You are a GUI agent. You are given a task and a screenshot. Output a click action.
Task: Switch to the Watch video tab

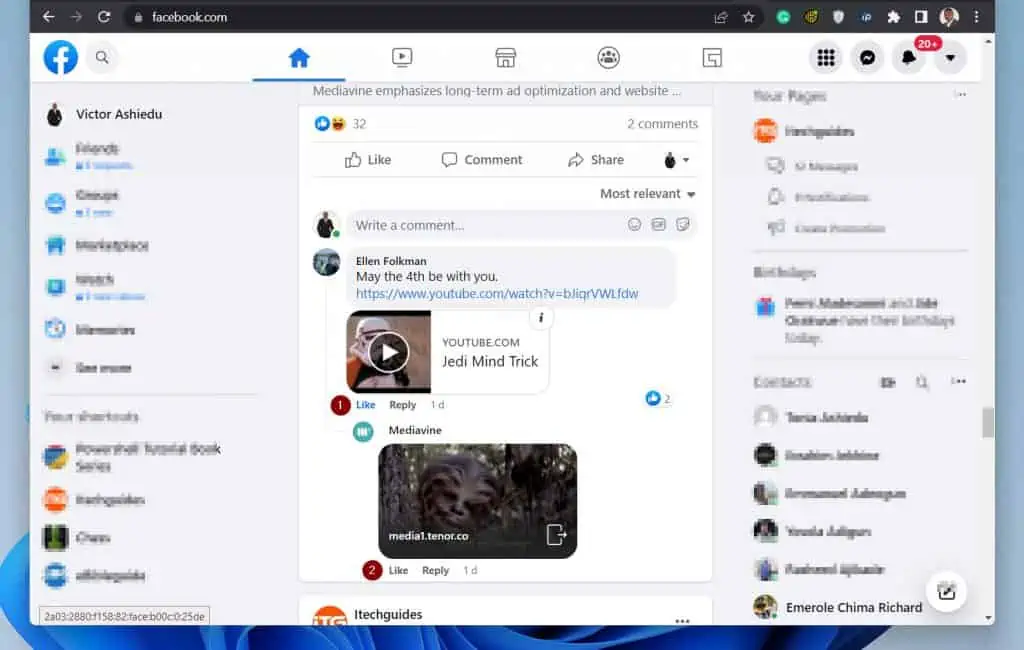pos(402,58)
